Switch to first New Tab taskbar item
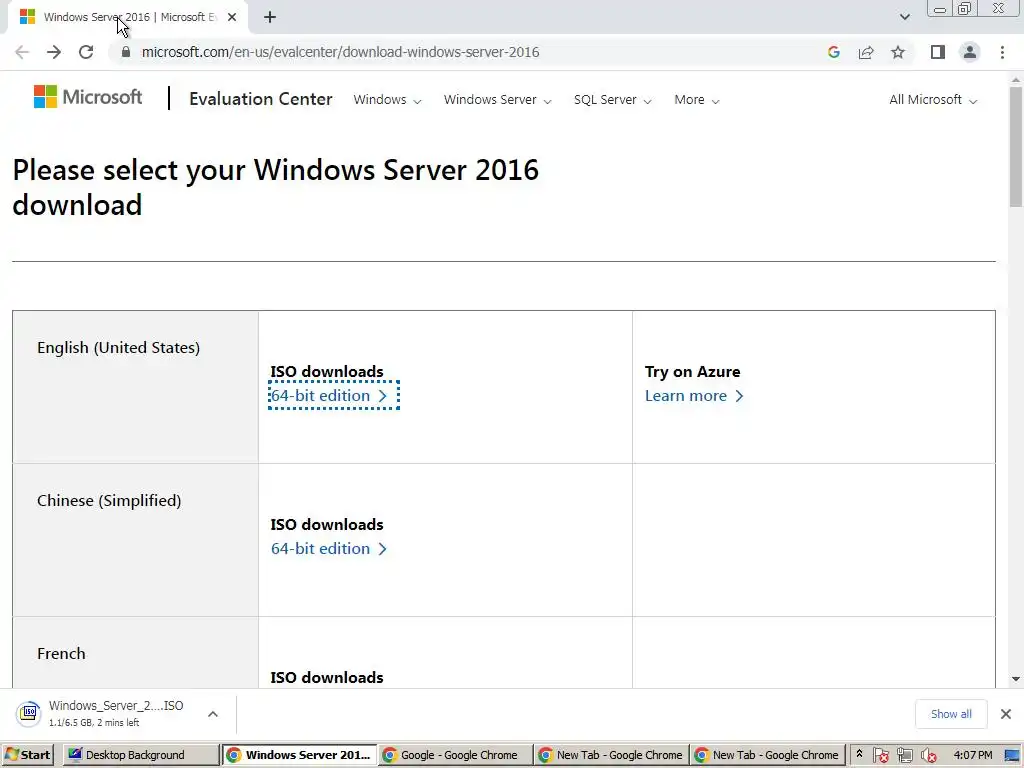This screenshot has height=768, width=1024. pos(611,755)
